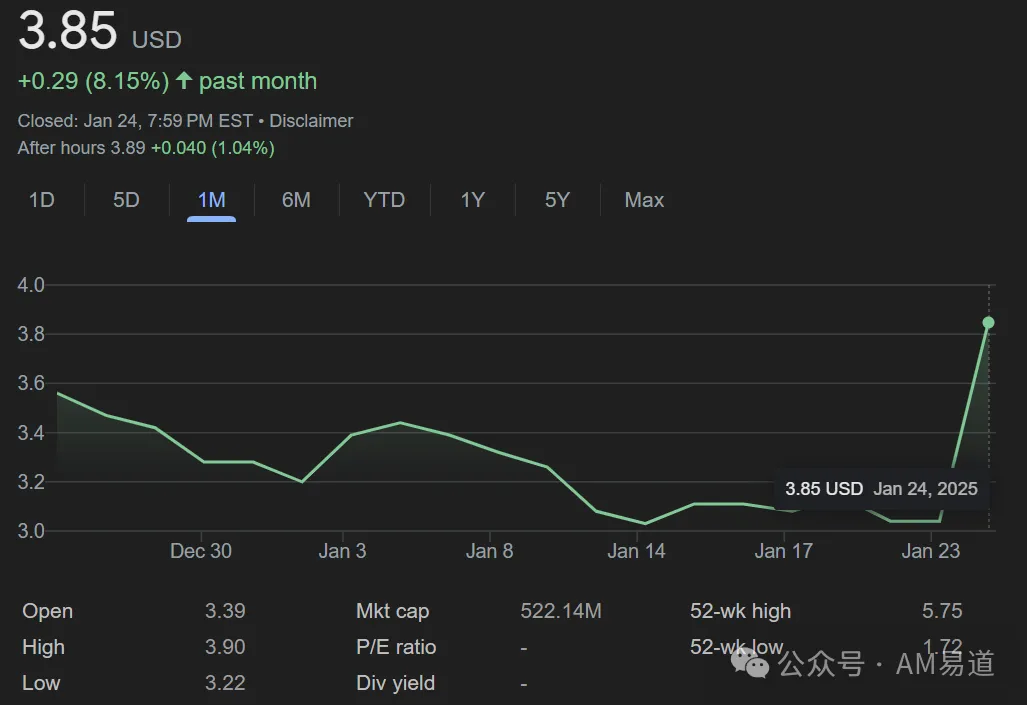The height and width of the screenshot is (705, 1027).
Task: Click the green up arrow icon
Action: pyautogui.click(x=184, y=81)
